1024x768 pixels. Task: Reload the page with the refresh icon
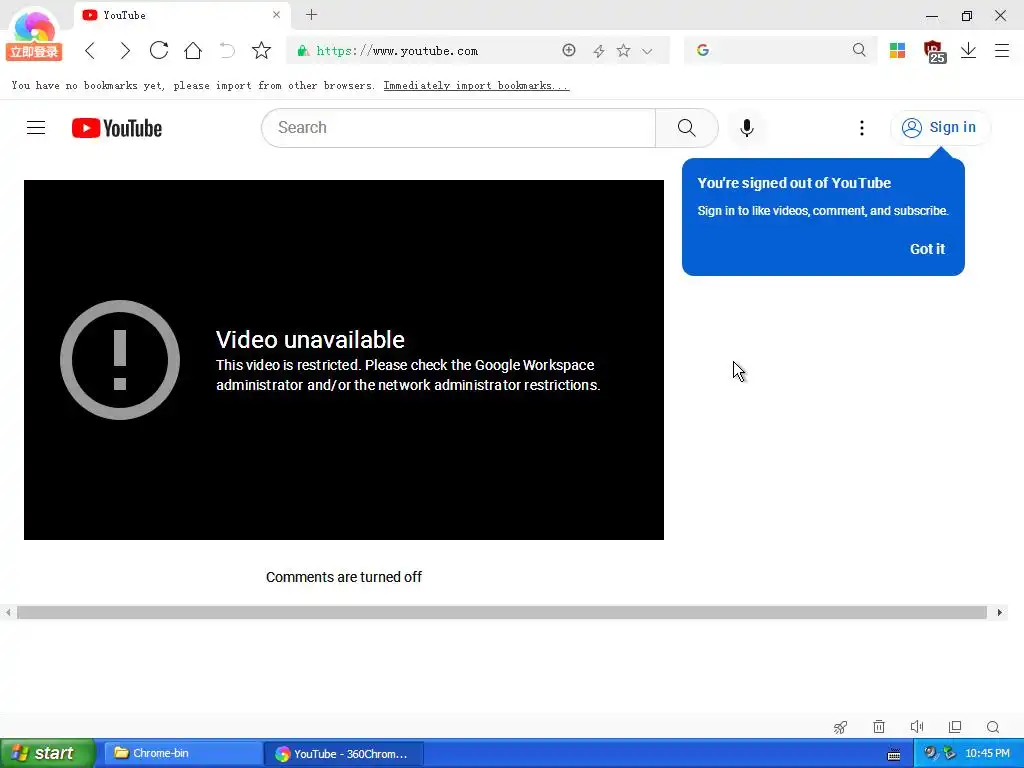click(159, 50)
